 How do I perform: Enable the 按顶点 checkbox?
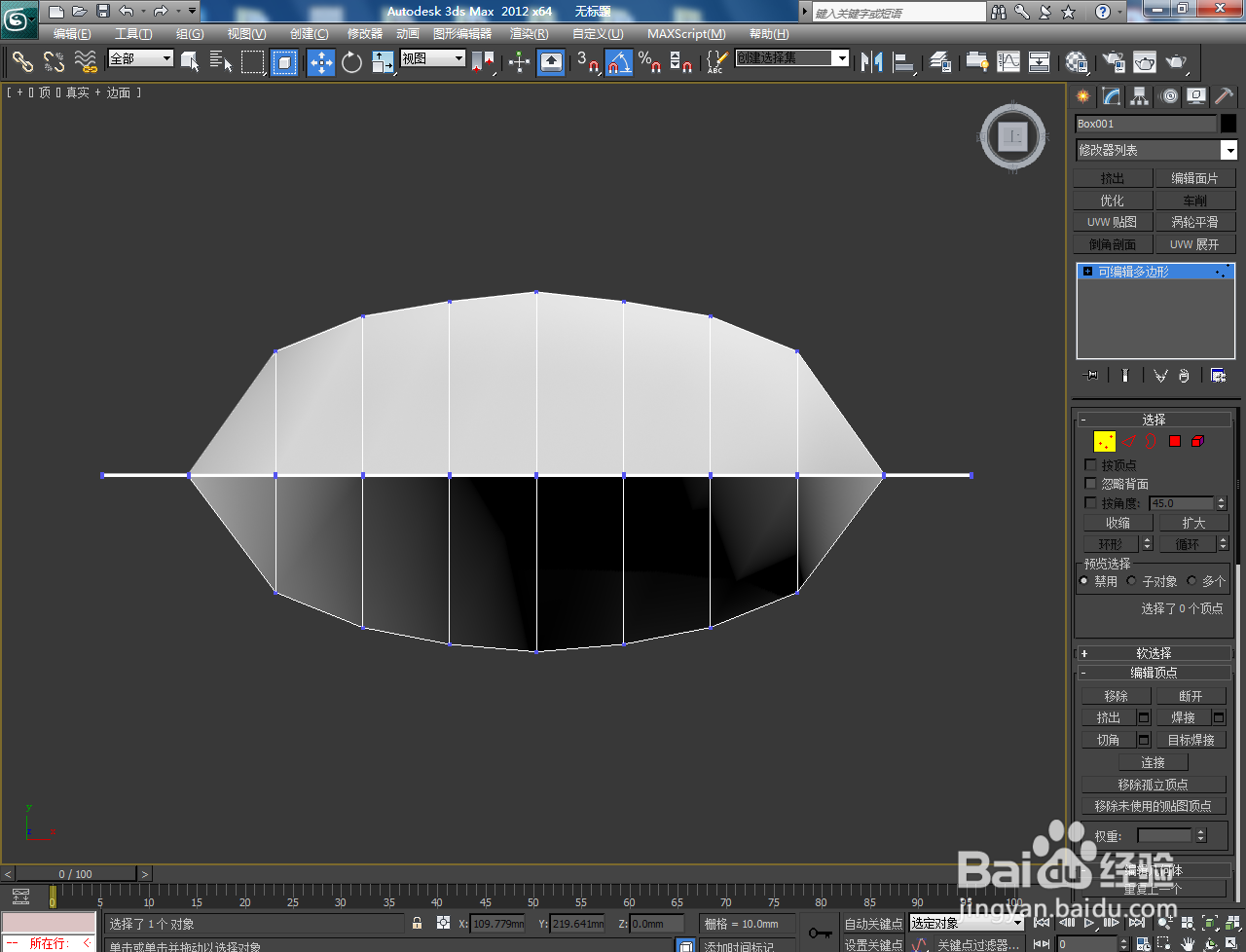(1090, 465)
